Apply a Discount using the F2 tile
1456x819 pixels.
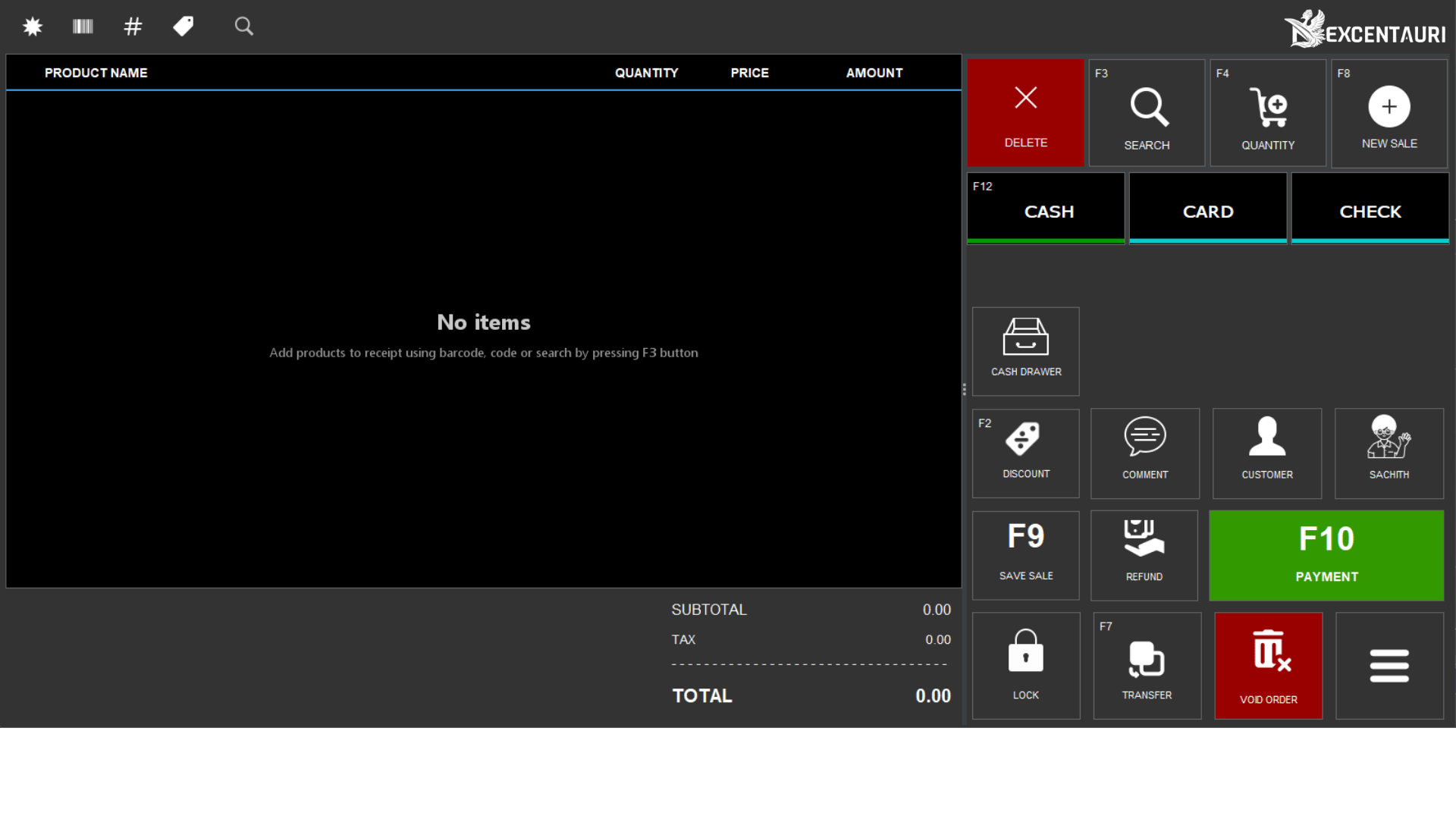pos(1025,453)
